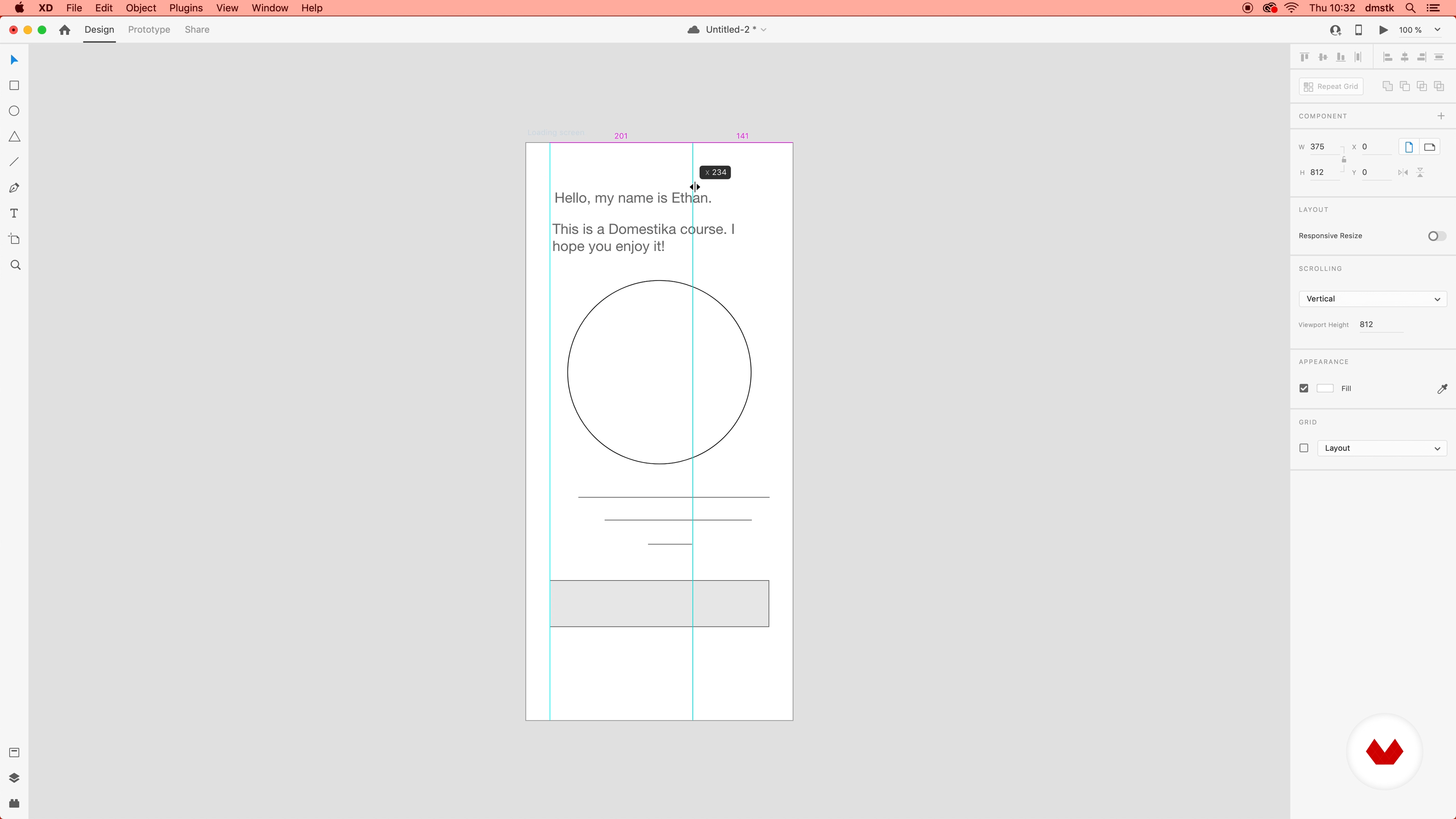Set artboard to landscape orientation
This screenshot has height=819, width=1456.
coord(1429,147)
